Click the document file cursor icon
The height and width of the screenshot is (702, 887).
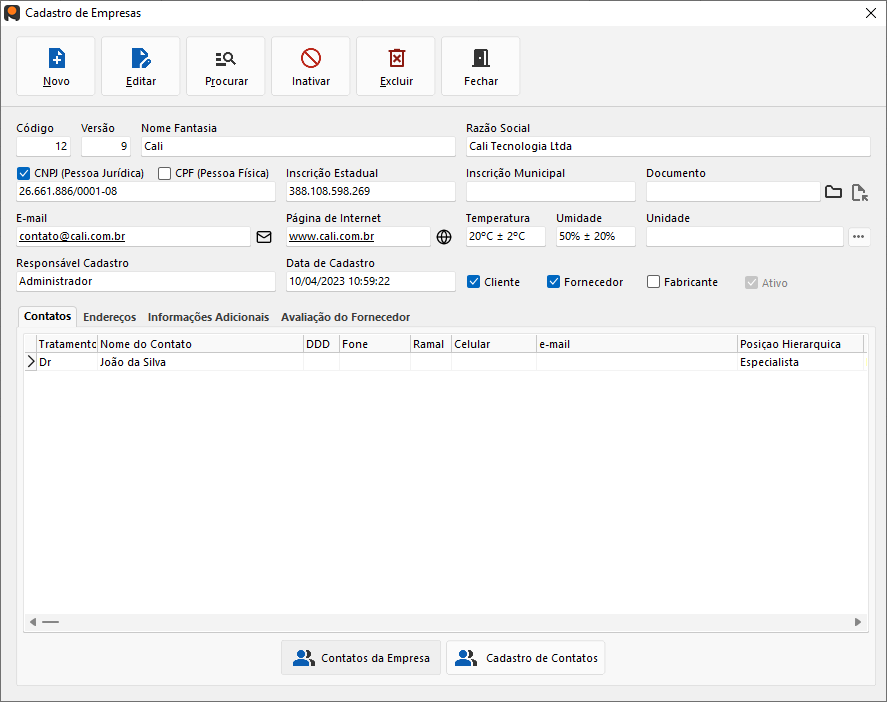(x=859, y=192)
